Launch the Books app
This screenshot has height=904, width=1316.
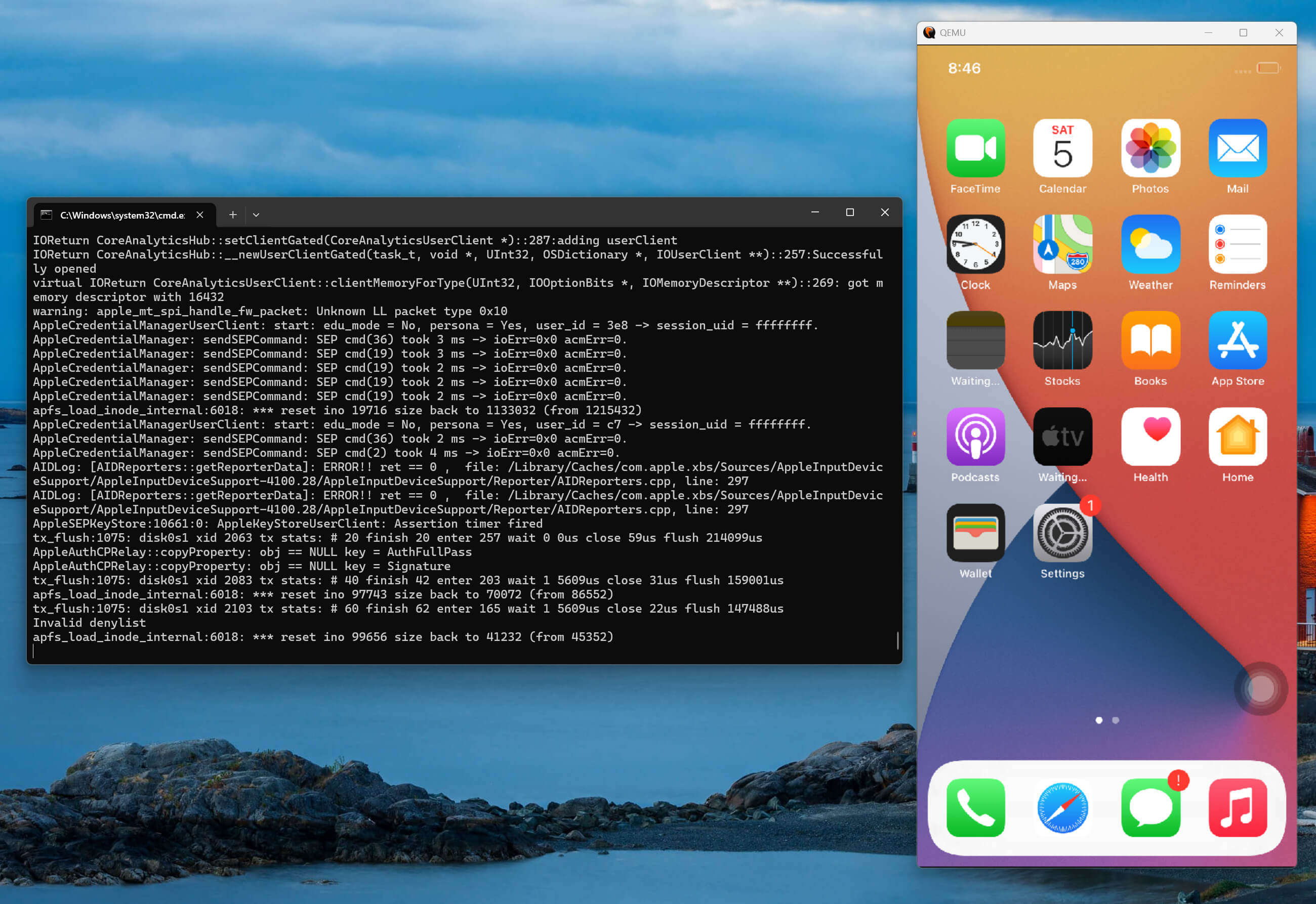pos(1150,340)
